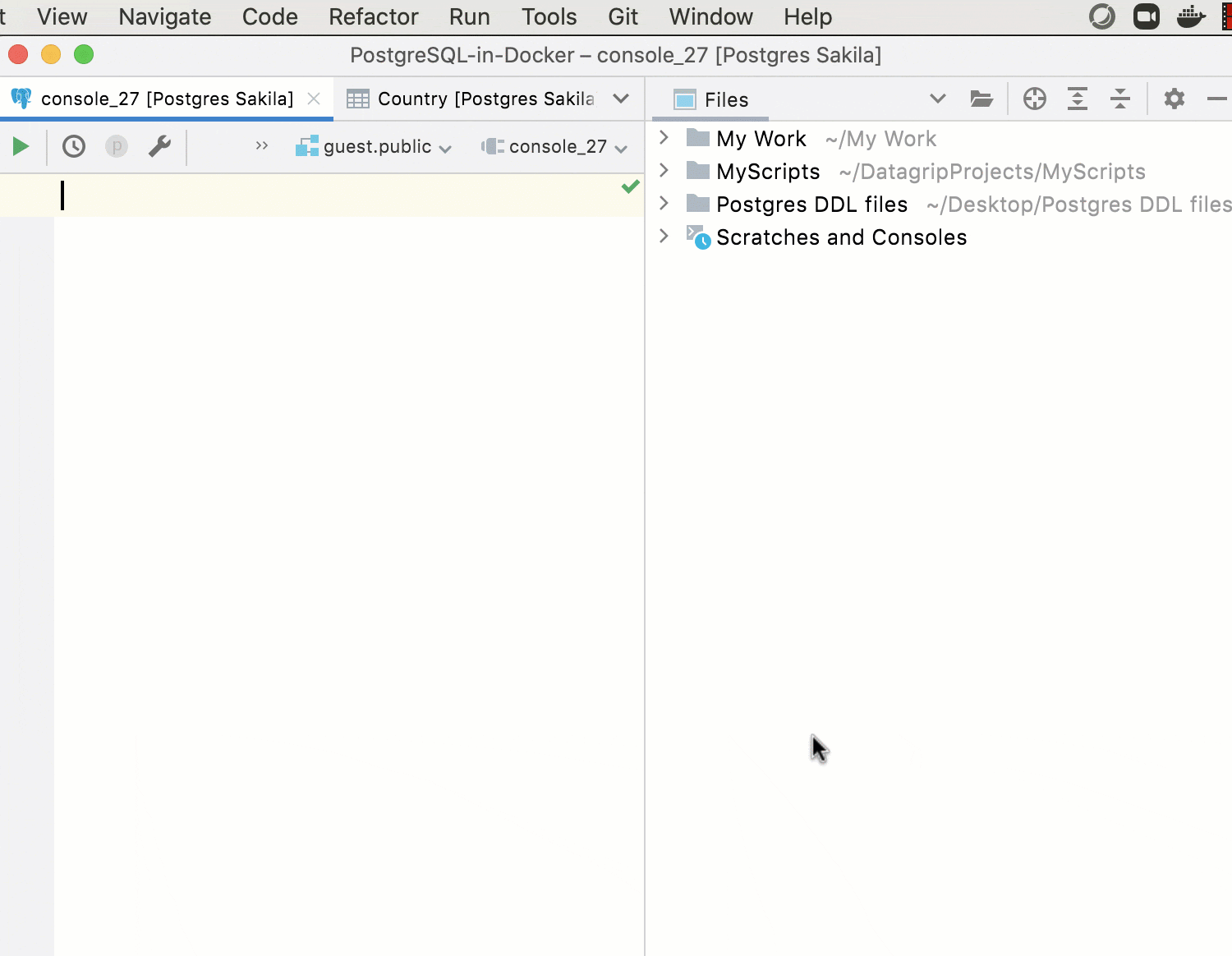Open the Code menu
Viewport: 1232px width, 956px height.
[269, 16]
